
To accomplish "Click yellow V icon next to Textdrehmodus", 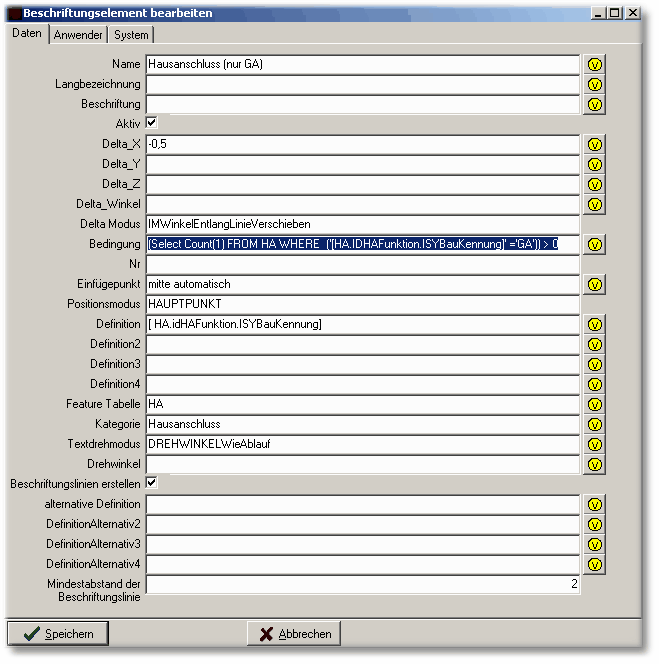I will point(595,444).
